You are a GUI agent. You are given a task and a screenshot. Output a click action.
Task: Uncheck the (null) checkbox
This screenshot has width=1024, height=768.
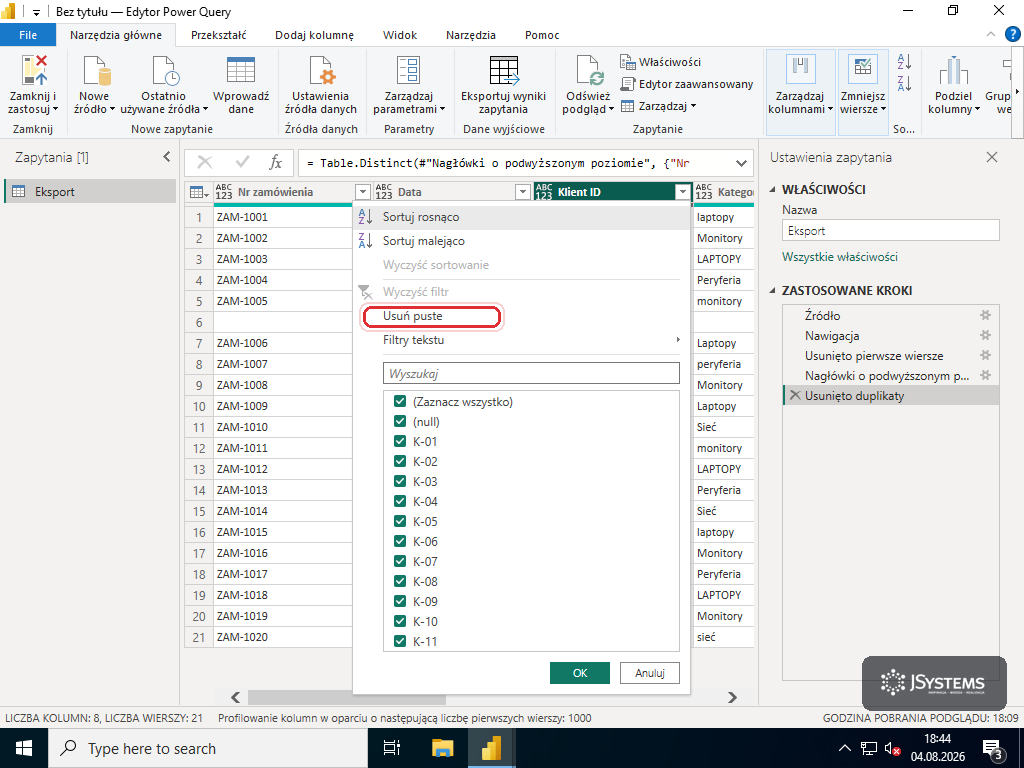tap(400, 421)
